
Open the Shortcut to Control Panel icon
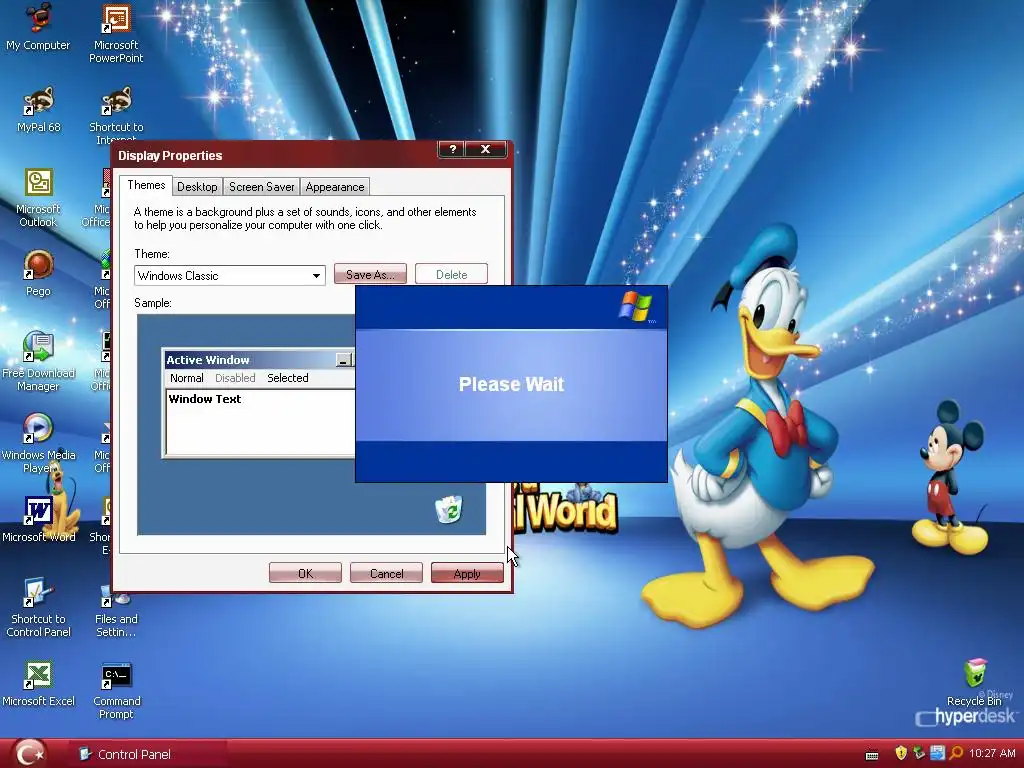click(x=39, y=607)
